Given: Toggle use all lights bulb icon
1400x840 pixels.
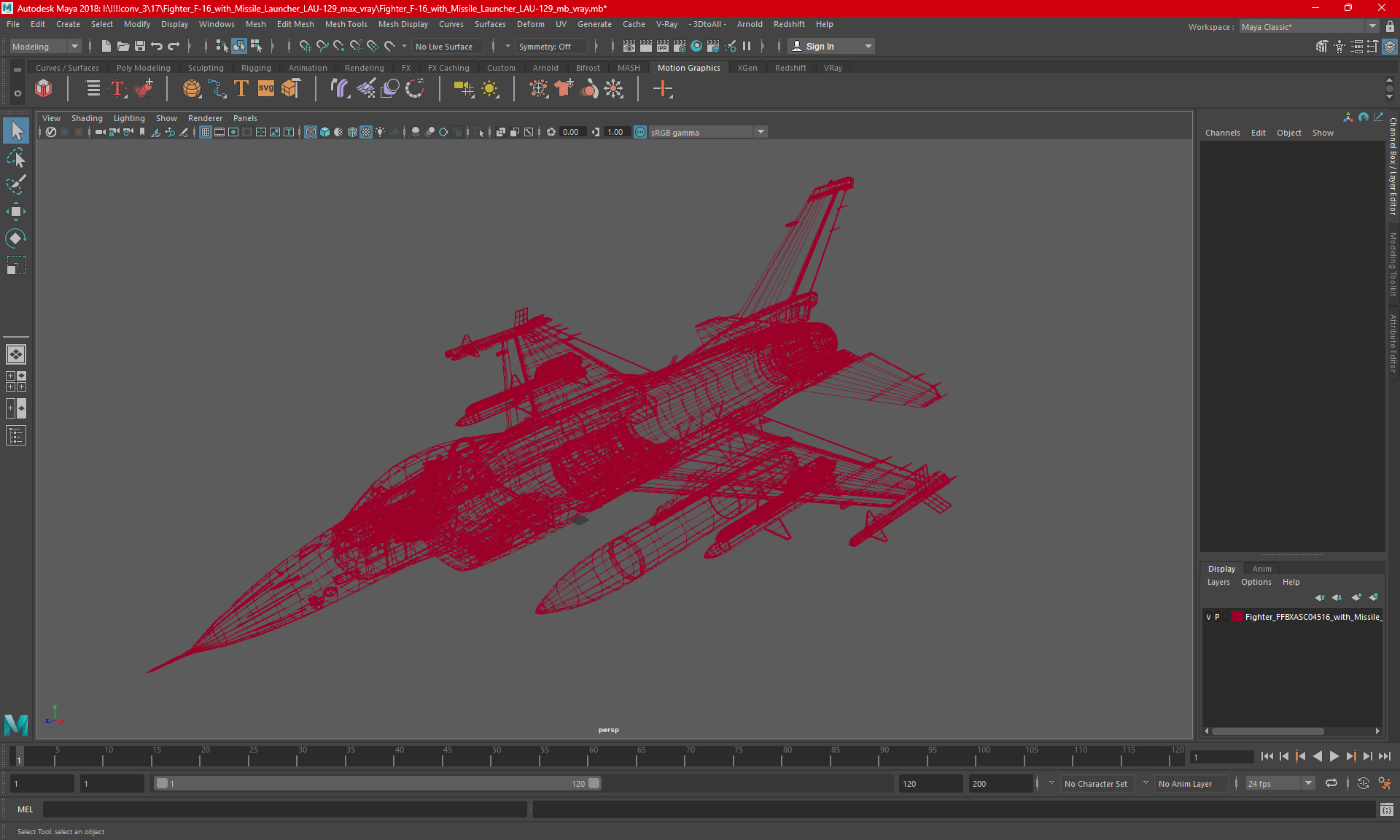Looking at the screenshot, I should (x=380, y=132).
